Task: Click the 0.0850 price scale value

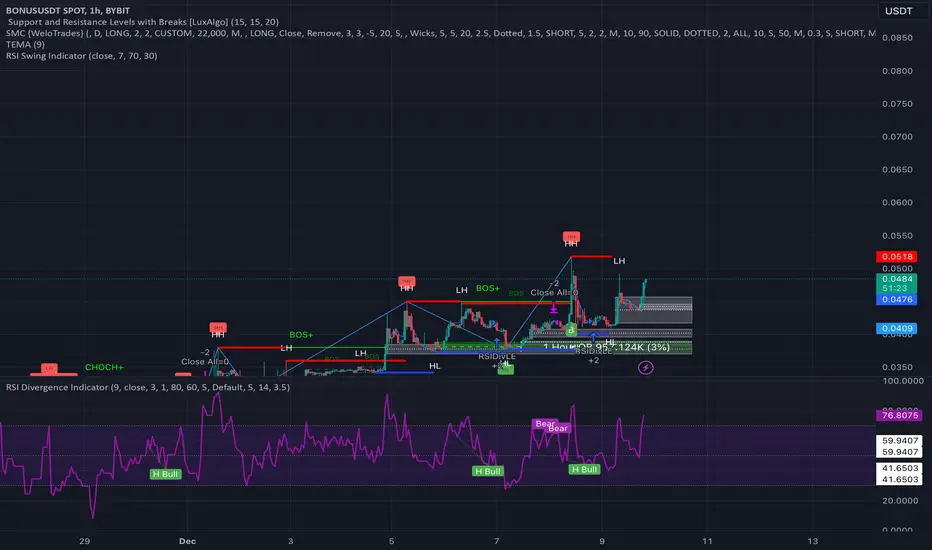Action: (x=897, y=37)
